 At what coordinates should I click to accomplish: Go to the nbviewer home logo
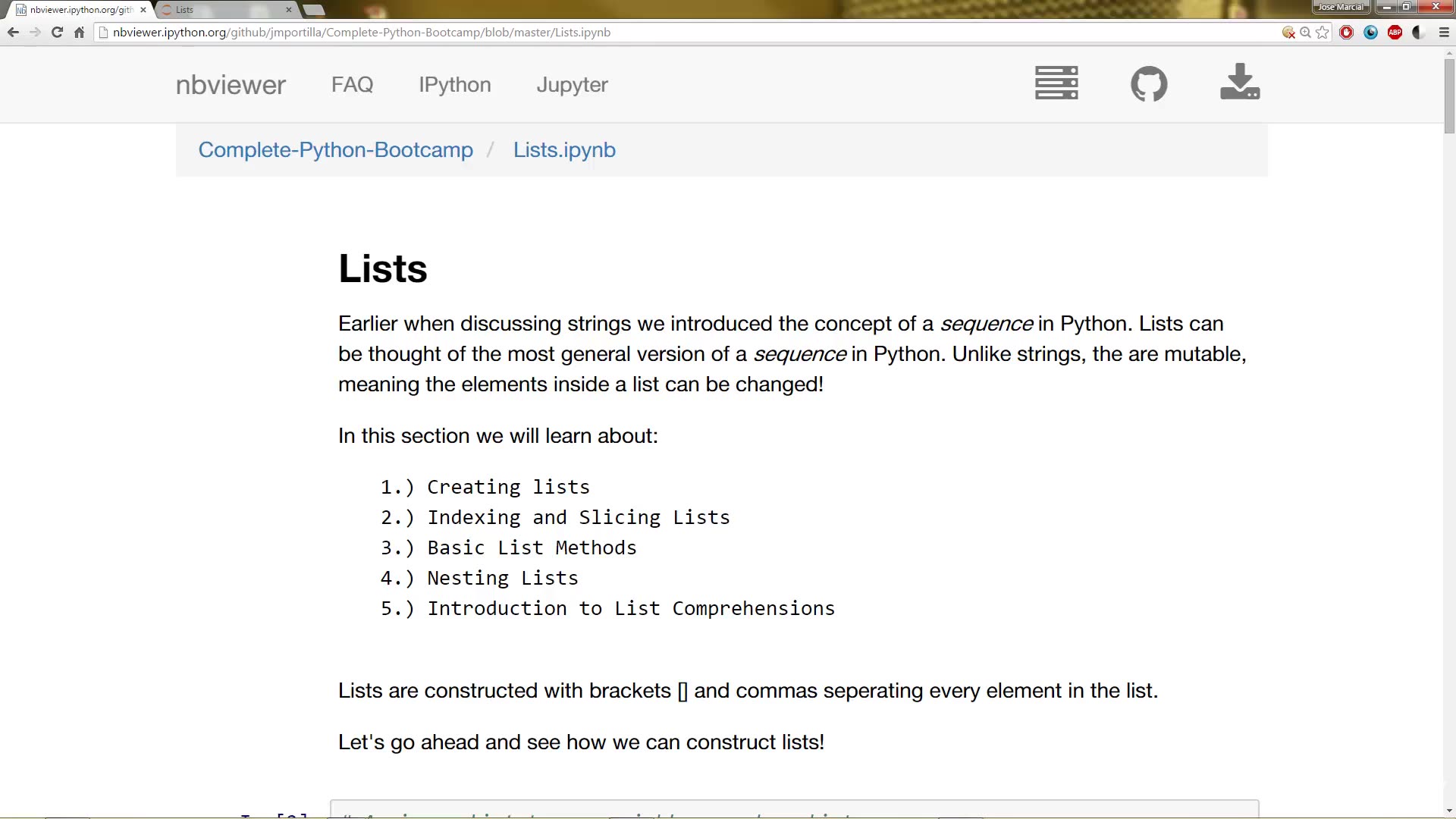click(x=231, y=84)
